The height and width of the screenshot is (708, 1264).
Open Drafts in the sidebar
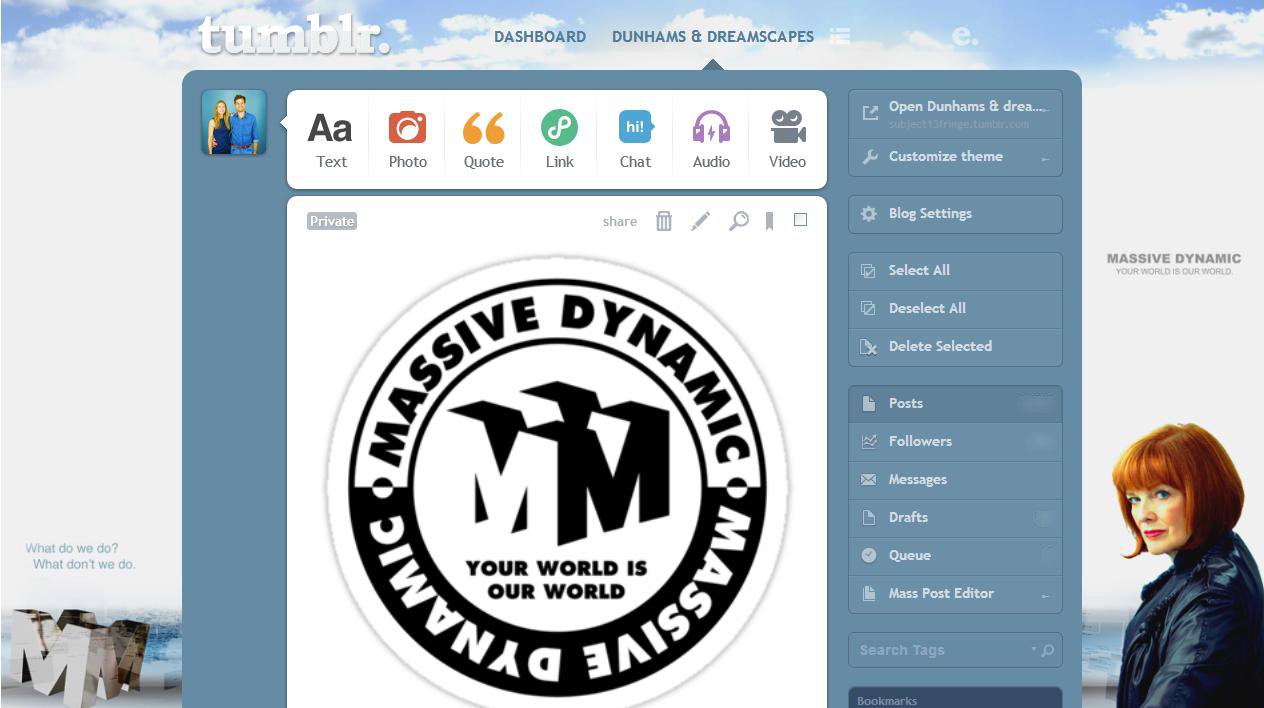tap(955, 517)
